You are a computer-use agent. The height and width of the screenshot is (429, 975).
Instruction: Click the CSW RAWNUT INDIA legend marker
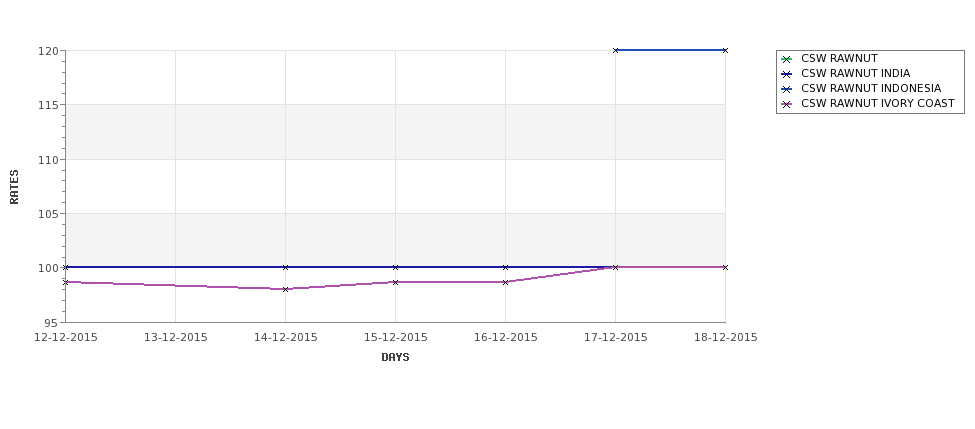(787, 74)
